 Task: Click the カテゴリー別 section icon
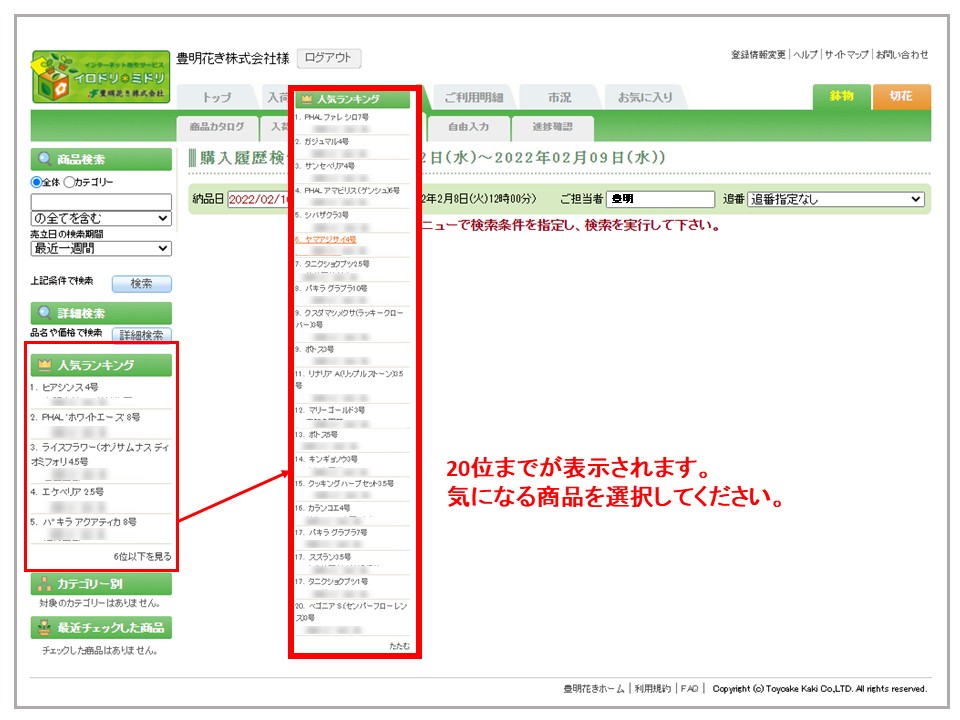point(44,585)
